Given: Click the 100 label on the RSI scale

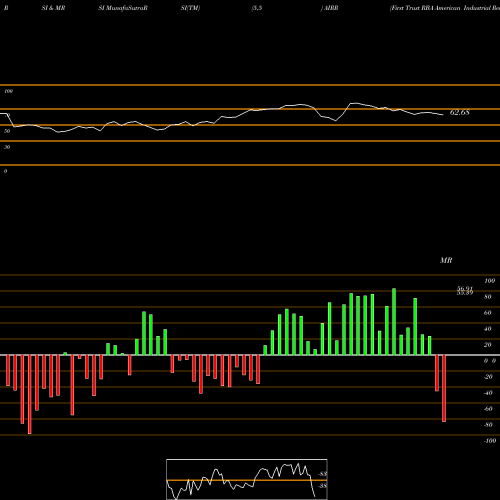Looking at the screenshot, I should point(9,91).
